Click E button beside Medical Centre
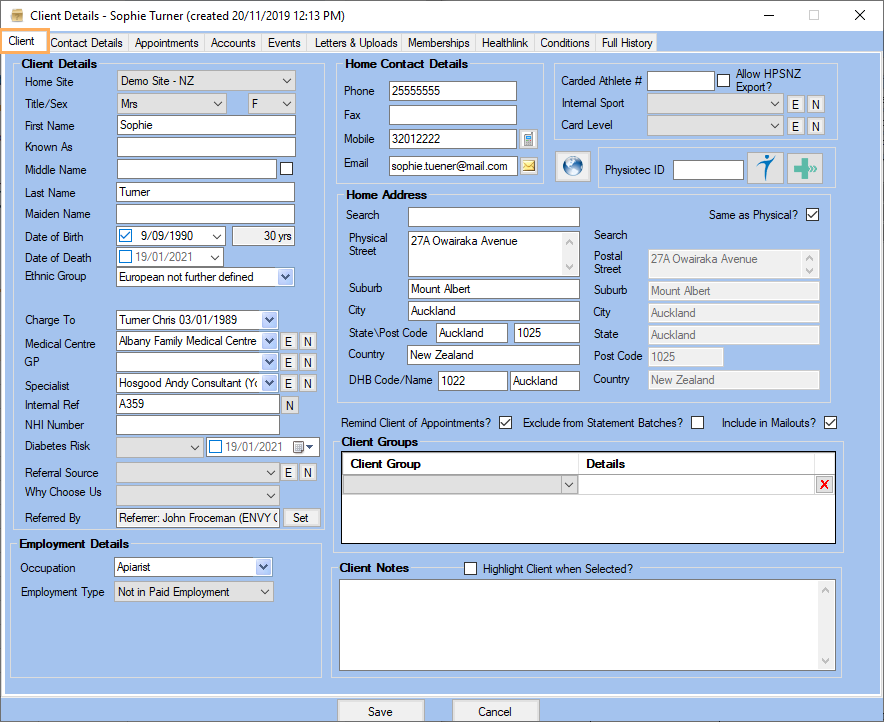Screen dimensions: 884x722 coord(288,342)
